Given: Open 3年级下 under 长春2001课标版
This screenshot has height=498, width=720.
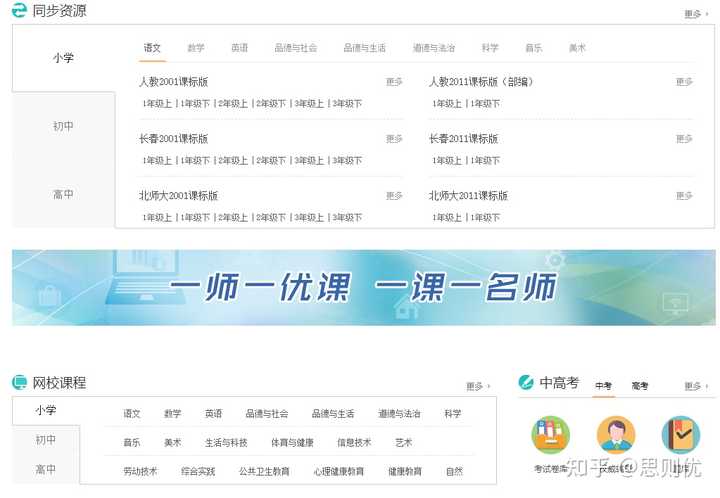Looking at the screenshot, I should [347, 161].
